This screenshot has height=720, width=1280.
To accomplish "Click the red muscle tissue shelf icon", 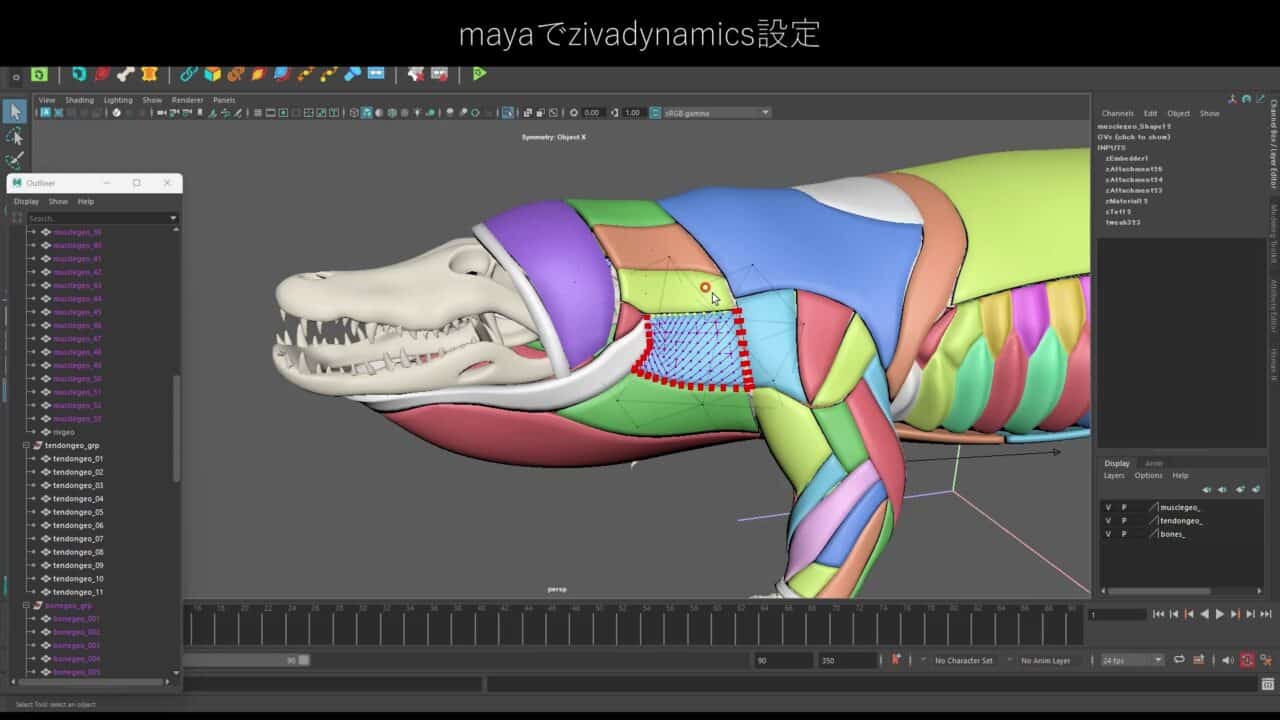I will click(102, 74).
